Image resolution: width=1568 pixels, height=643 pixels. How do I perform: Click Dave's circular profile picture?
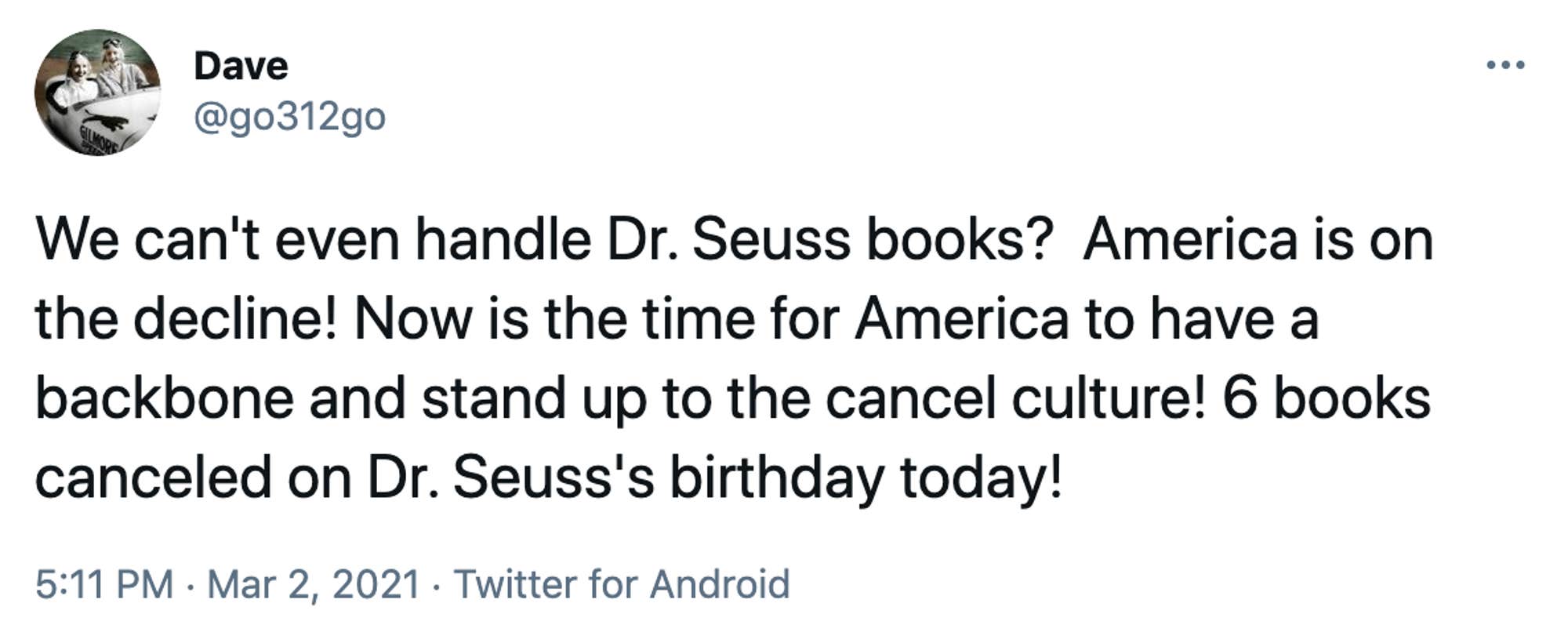(x=97, y=93)
